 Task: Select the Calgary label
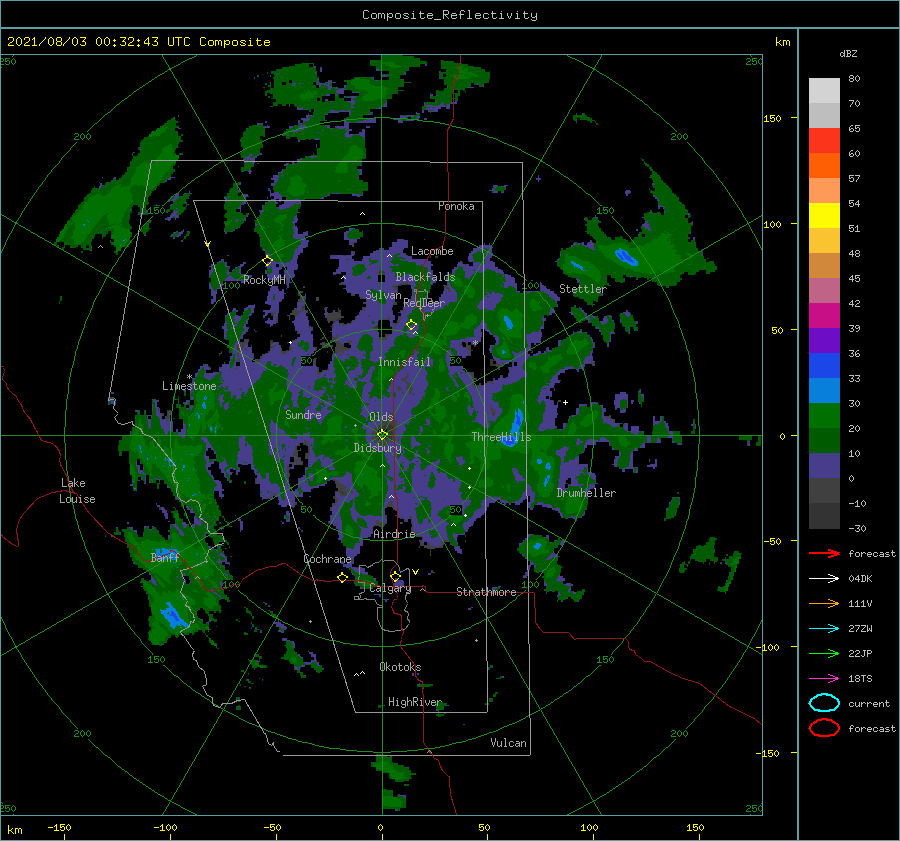[390, 588]
